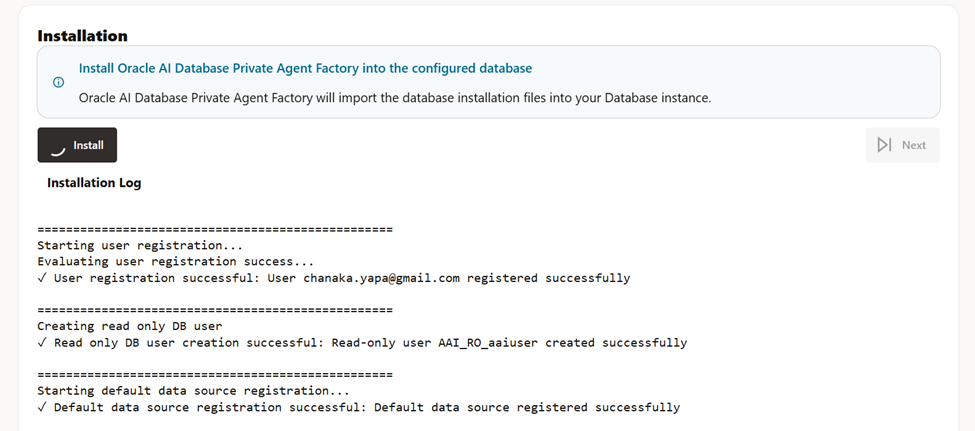Click 'Starting default data source registration...' log line
Image resolution: width=975 pixels, height=431 pixels.
click(x=193, y=390)
